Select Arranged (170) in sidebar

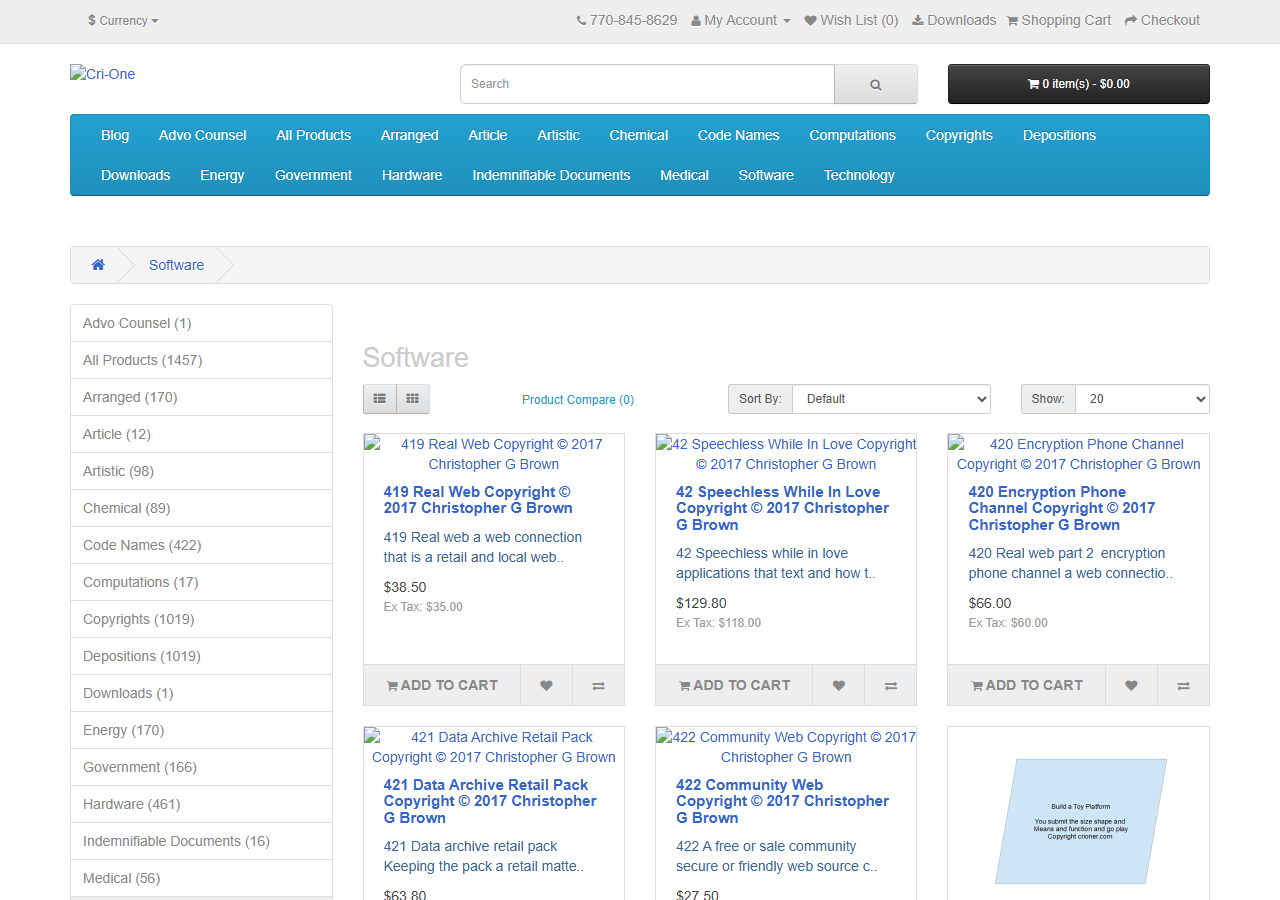pyautogui.click(x=201, y=397)
